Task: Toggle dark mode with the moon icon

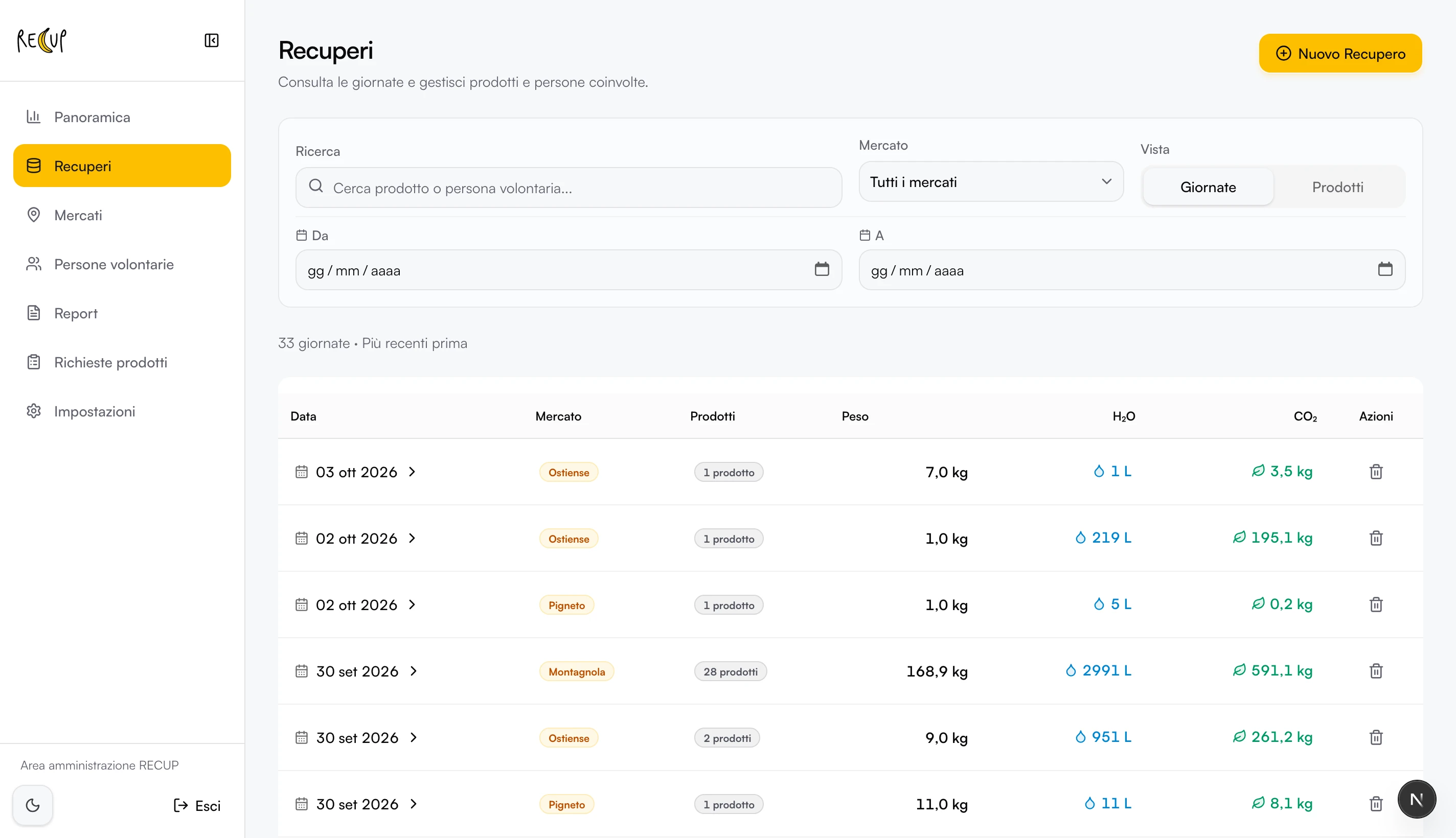Action: pos(33,805)
